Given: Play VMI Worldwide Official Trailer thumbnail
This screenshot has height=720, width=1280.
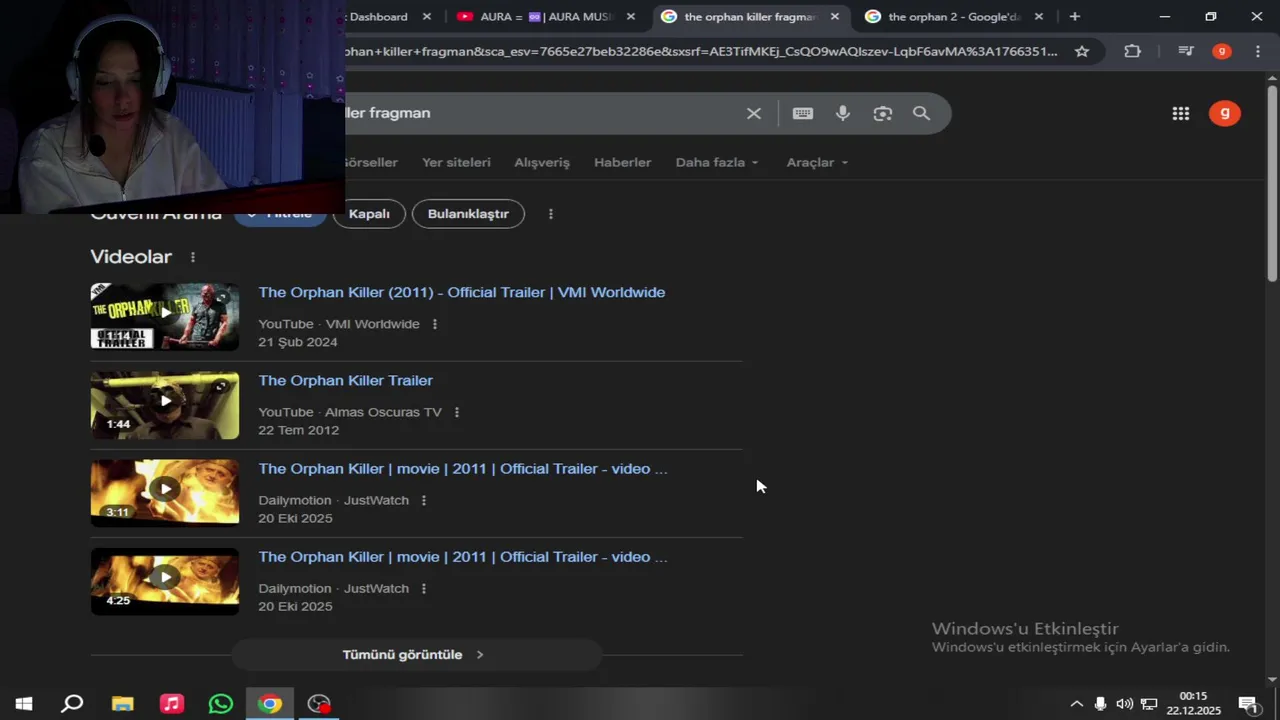Looking at the screenshot, I should tap(165, 316).
